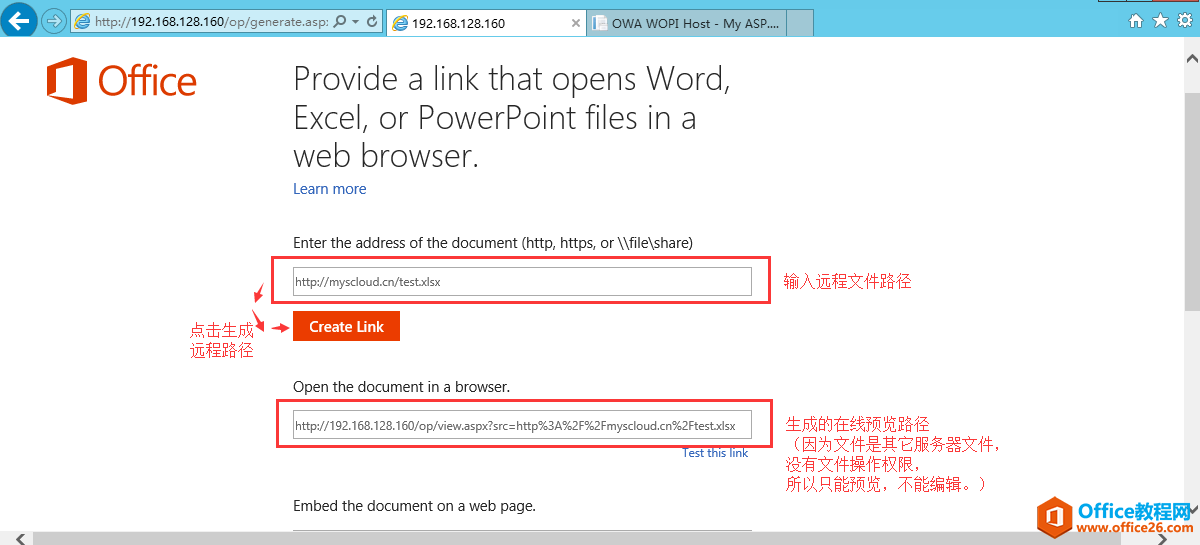Expand the address bar dropdown arrow
Image resolution: width=1200 pixels, height=545 pixels.
coord(355,21)
